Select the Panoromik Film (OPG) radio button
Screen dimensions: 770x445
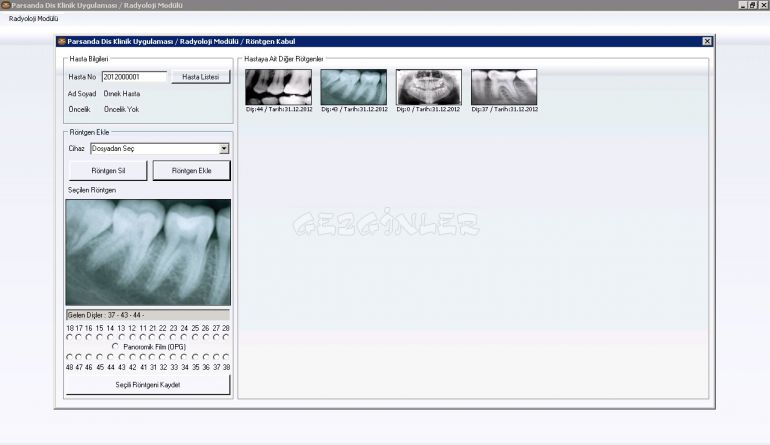tap(115, 346)
